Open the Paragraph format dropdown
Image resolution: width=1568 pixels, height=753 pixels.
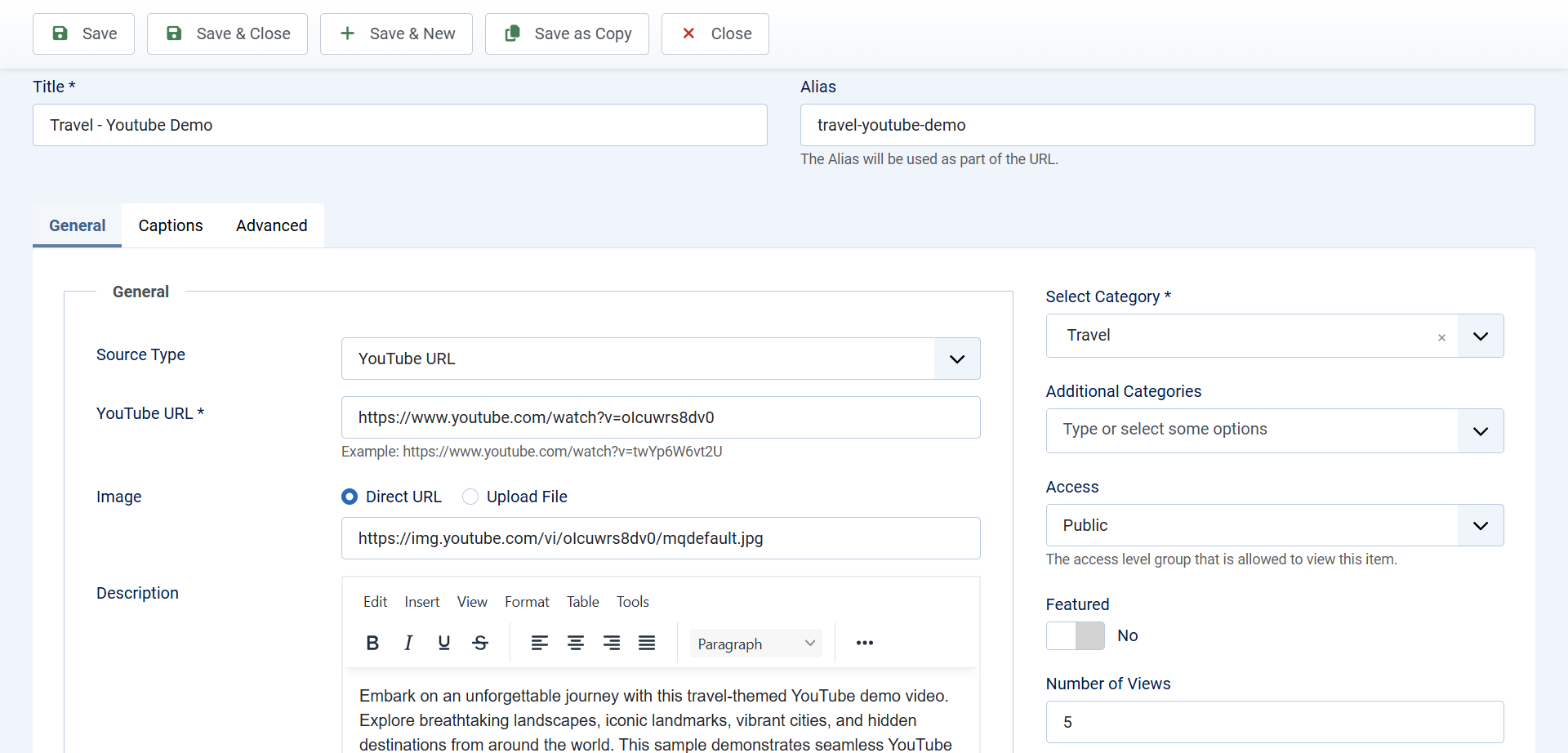756,644
